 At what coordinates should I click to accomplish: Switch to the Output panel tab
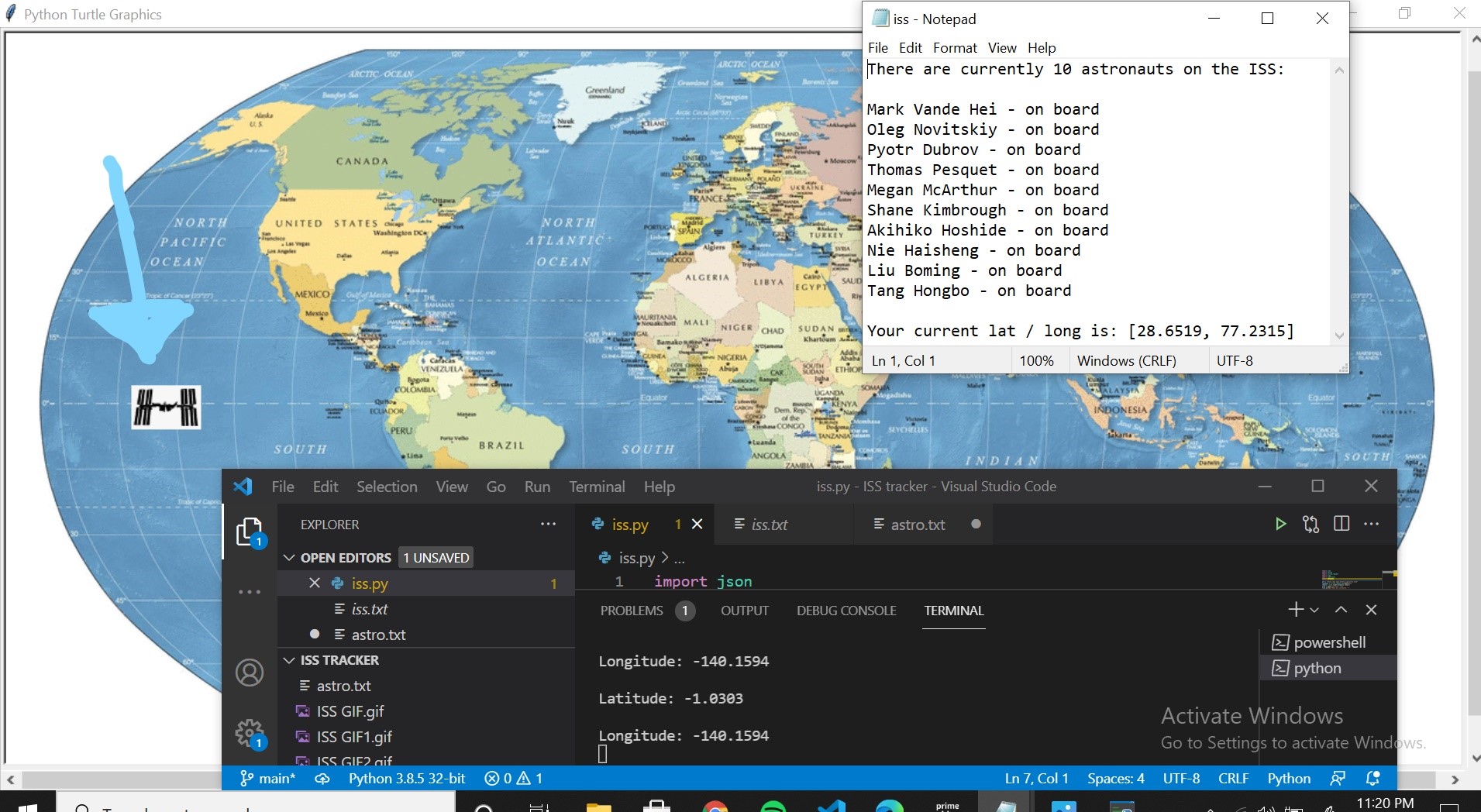745,611
